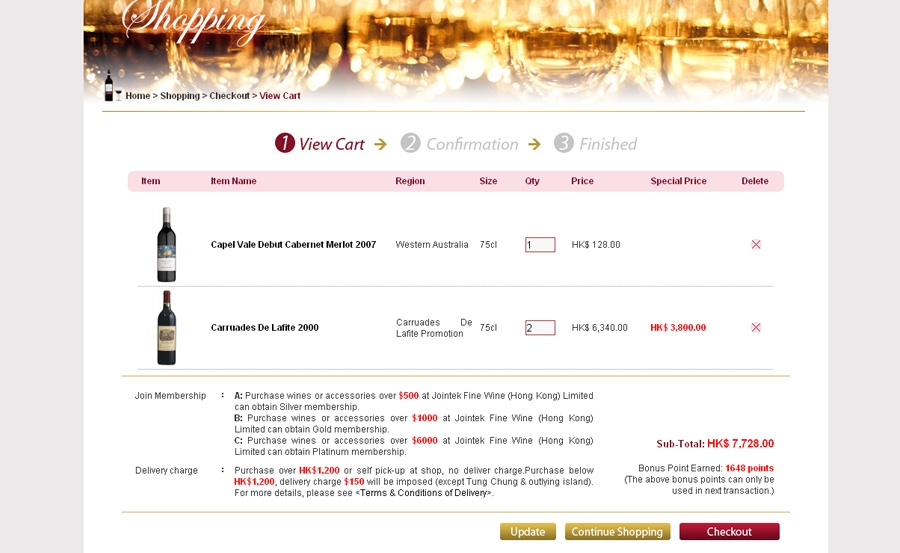Click the Region column header
900x553 pixels.
point(410,181)
